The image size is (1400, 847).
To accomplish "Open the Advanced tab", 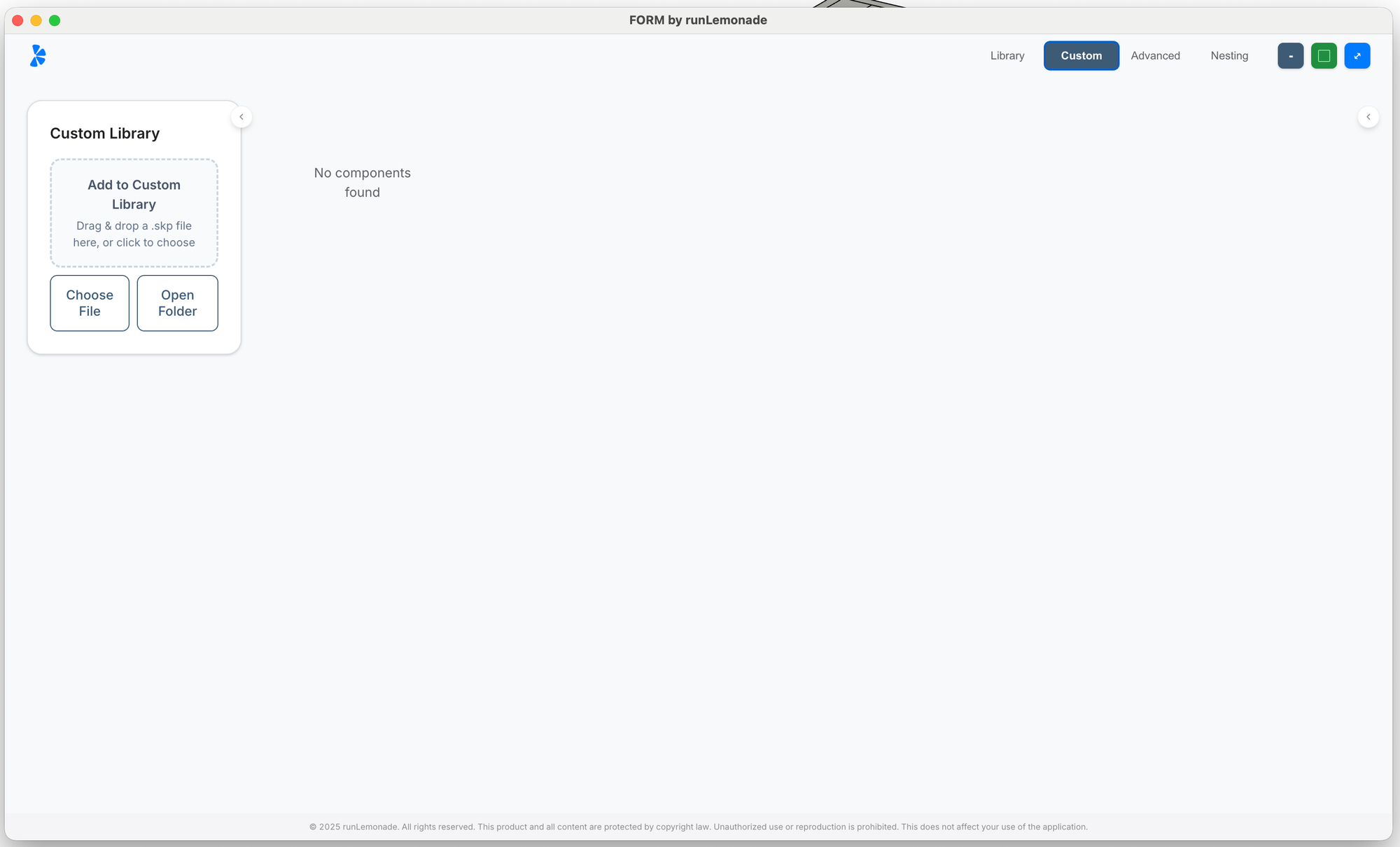I will 1155,55.
